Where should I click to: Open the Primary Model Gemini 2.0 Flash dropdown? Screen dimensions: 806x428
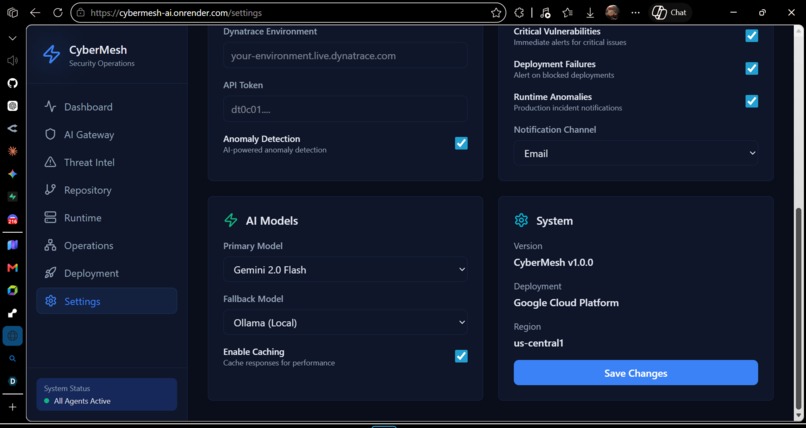point(345,269)
